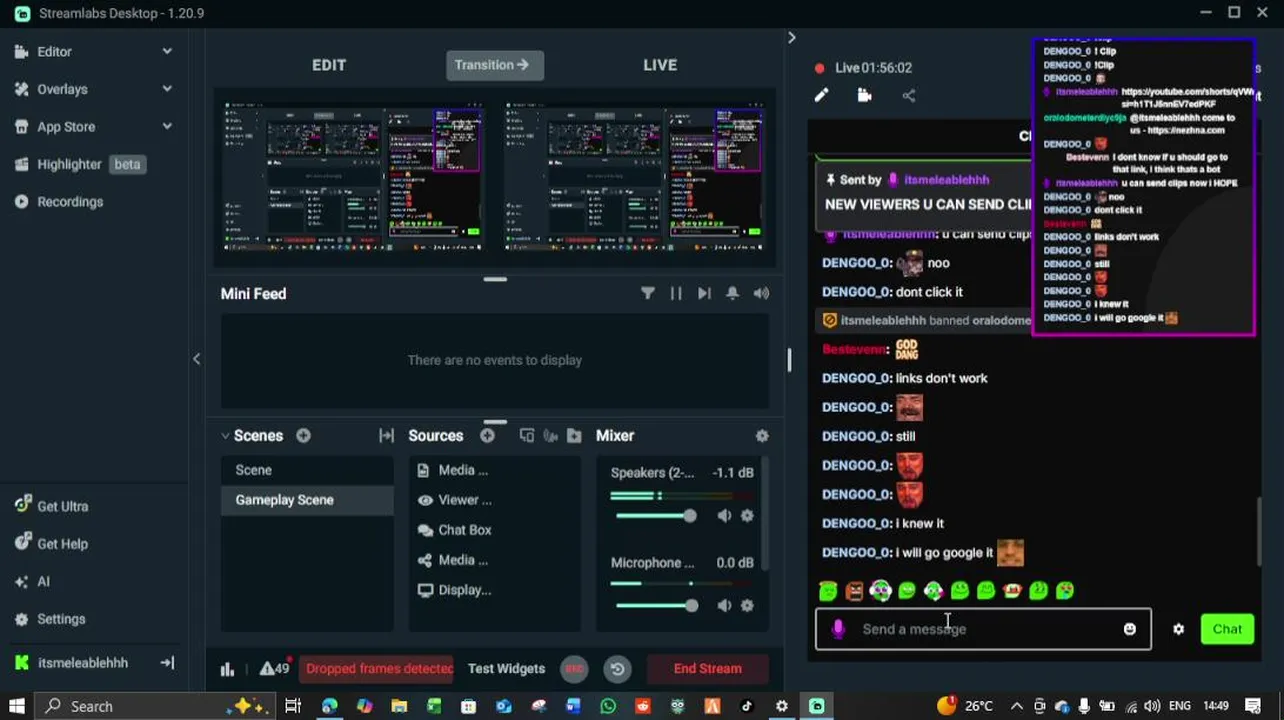Start recording with REC button
1284x720 pixels.
tap(574, 669)
